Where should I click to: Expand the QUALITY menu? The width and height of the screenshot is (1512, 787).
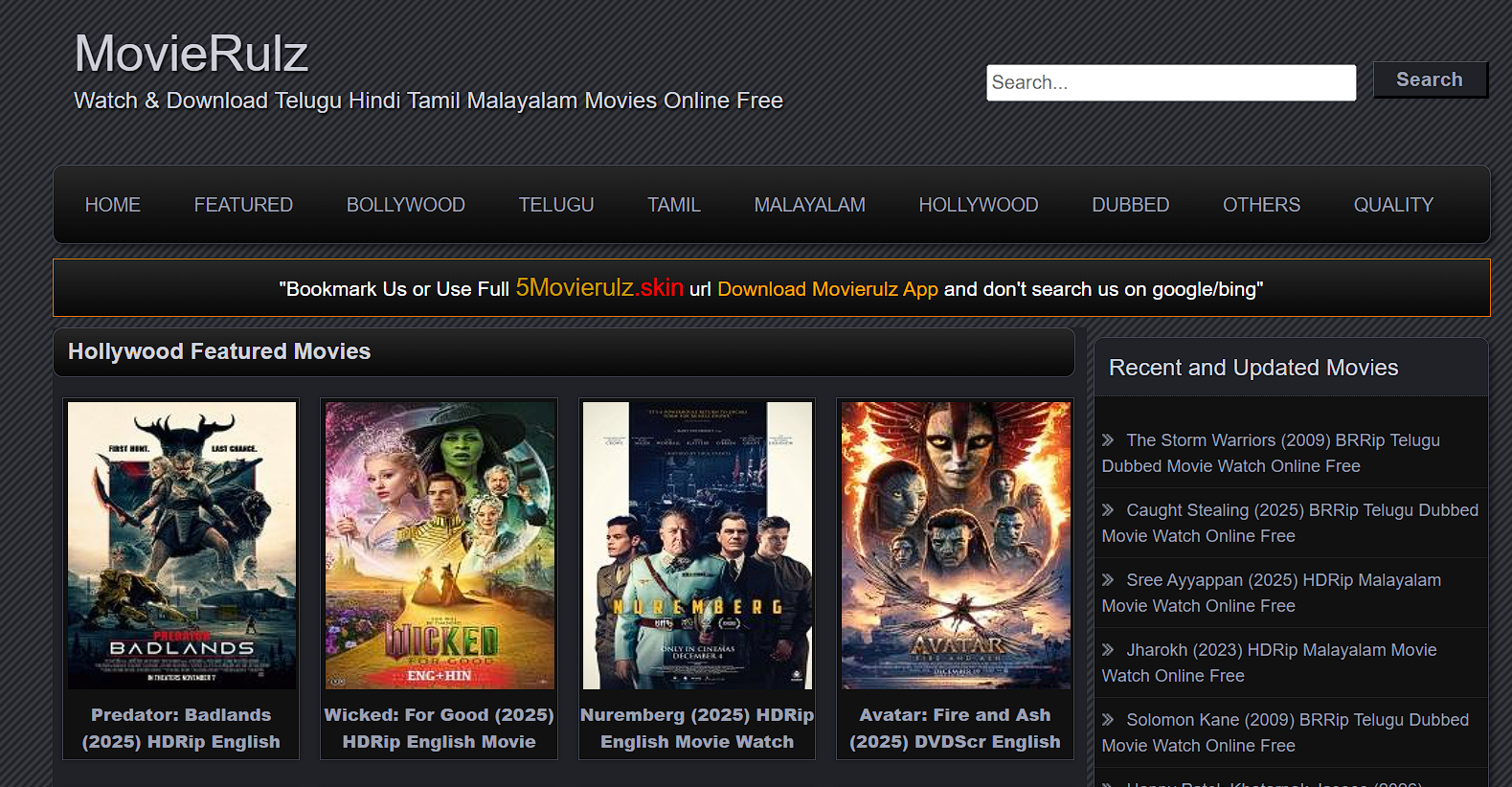[x=1392, y=205]
